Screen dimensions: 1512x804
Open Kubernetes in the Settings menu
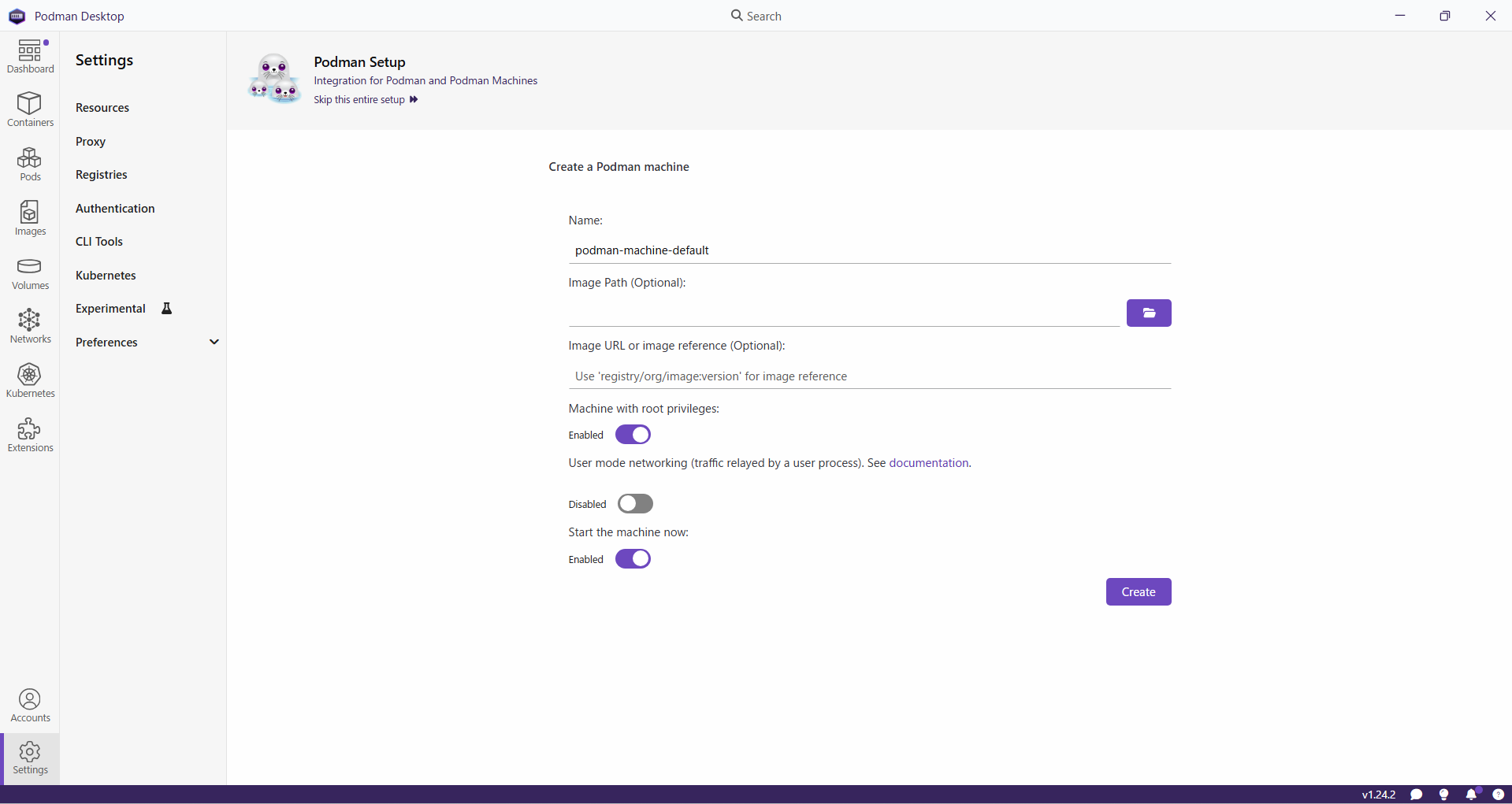point(106,276)
